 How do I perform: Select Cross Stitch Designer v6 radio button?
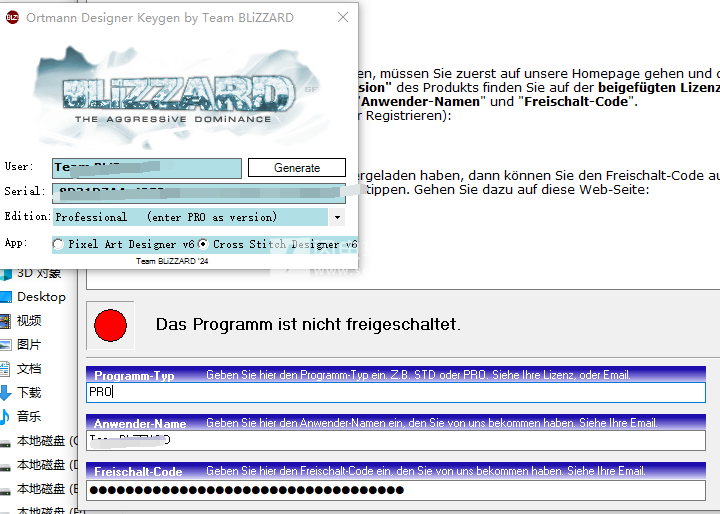pos(202,244)
